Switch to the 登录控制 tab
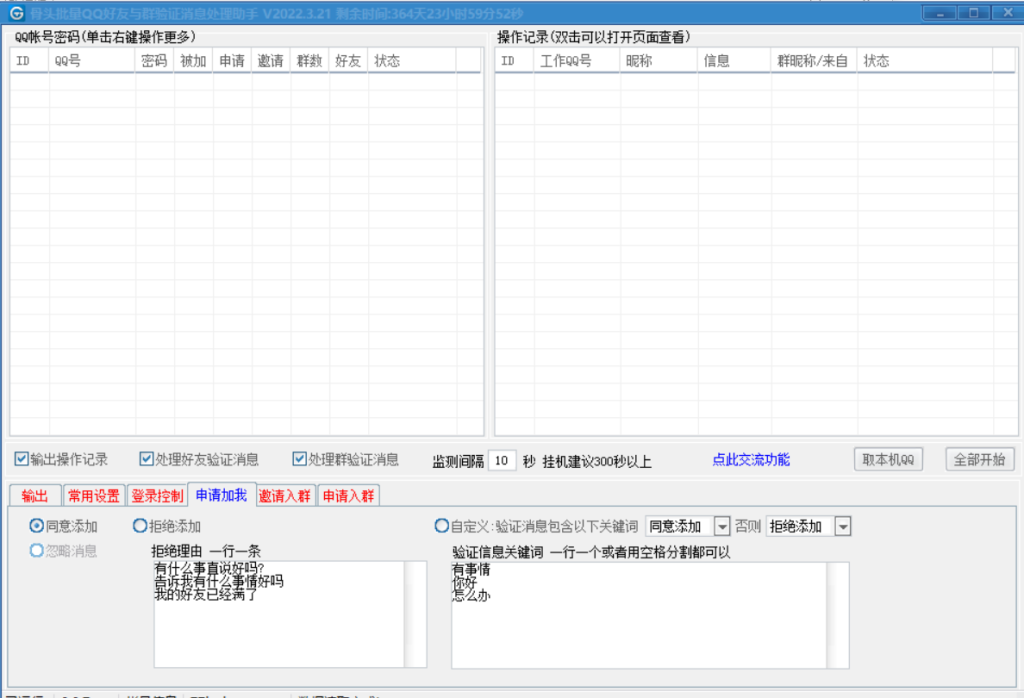 tap(157, 496)
